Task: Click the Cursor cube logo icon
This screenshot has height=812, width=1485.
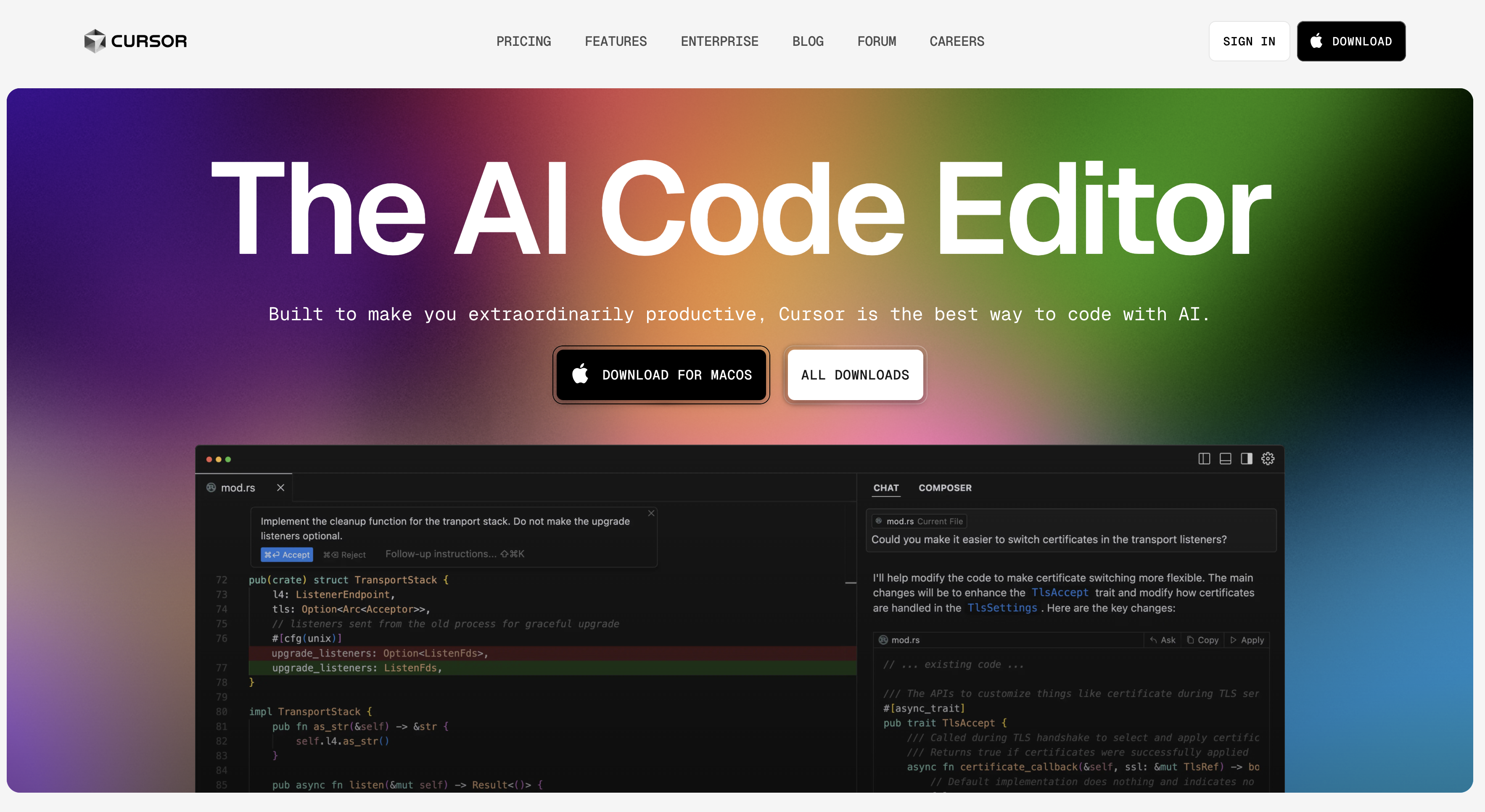Action: [x=95, y=41]
